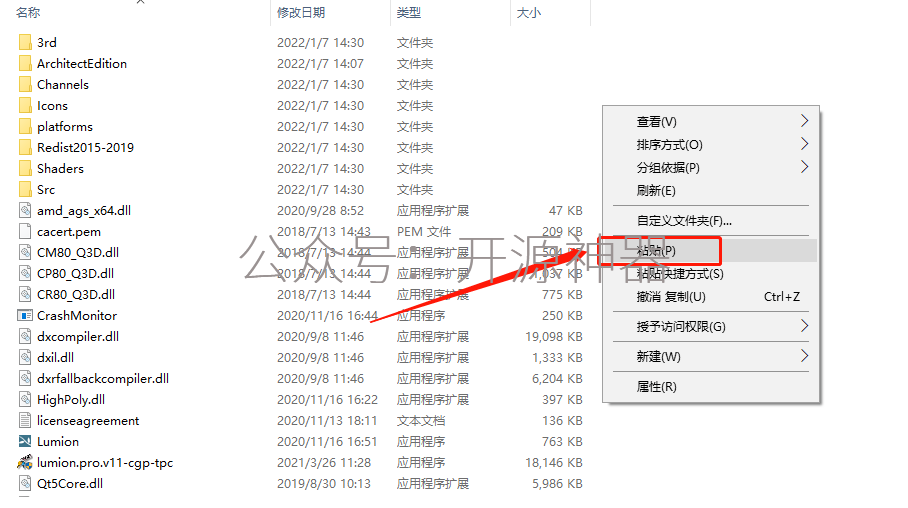Select the Redist2015-2019 folder icon
The image size is (908, 508).
tap(25, 148)
